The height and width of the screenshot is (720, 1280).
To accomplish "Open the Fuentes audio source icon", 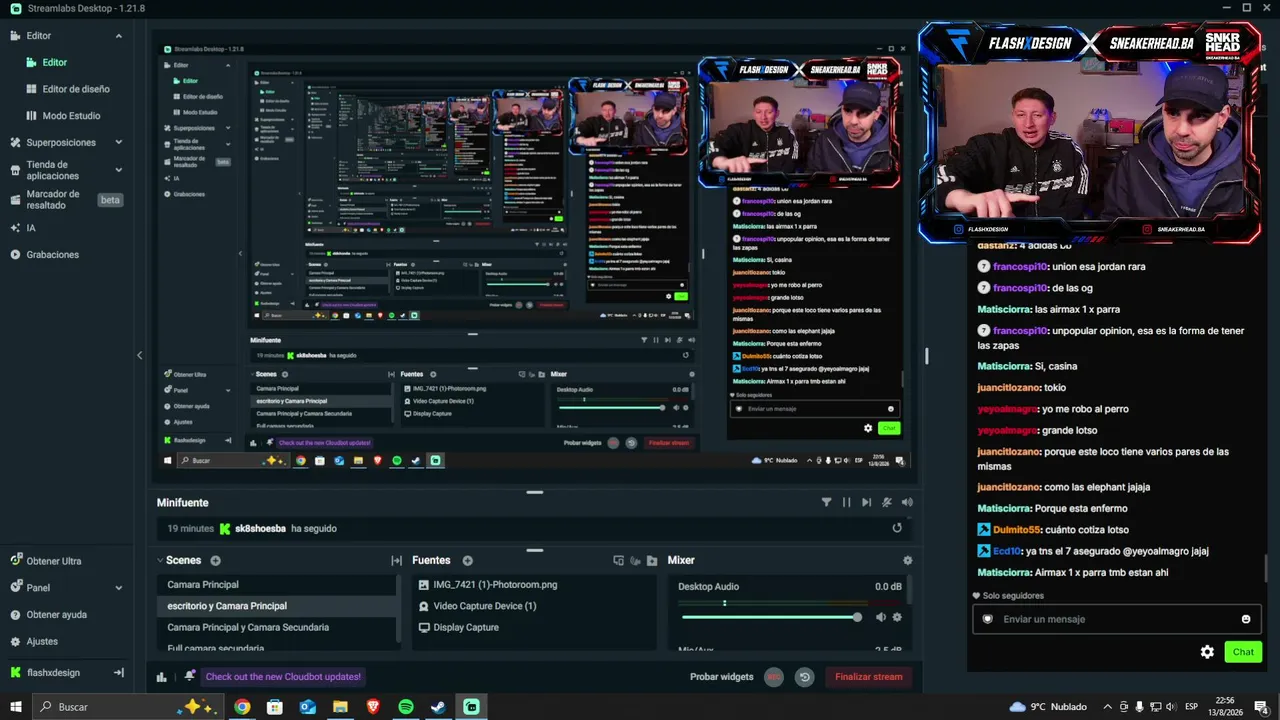I will [635, 561].
